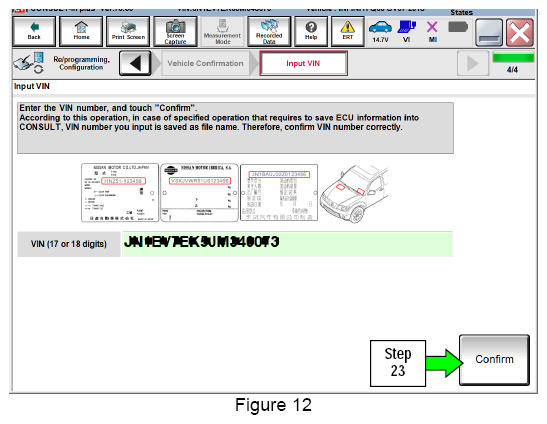
Task: Go to the Home screen
Action: pos(81,31)
